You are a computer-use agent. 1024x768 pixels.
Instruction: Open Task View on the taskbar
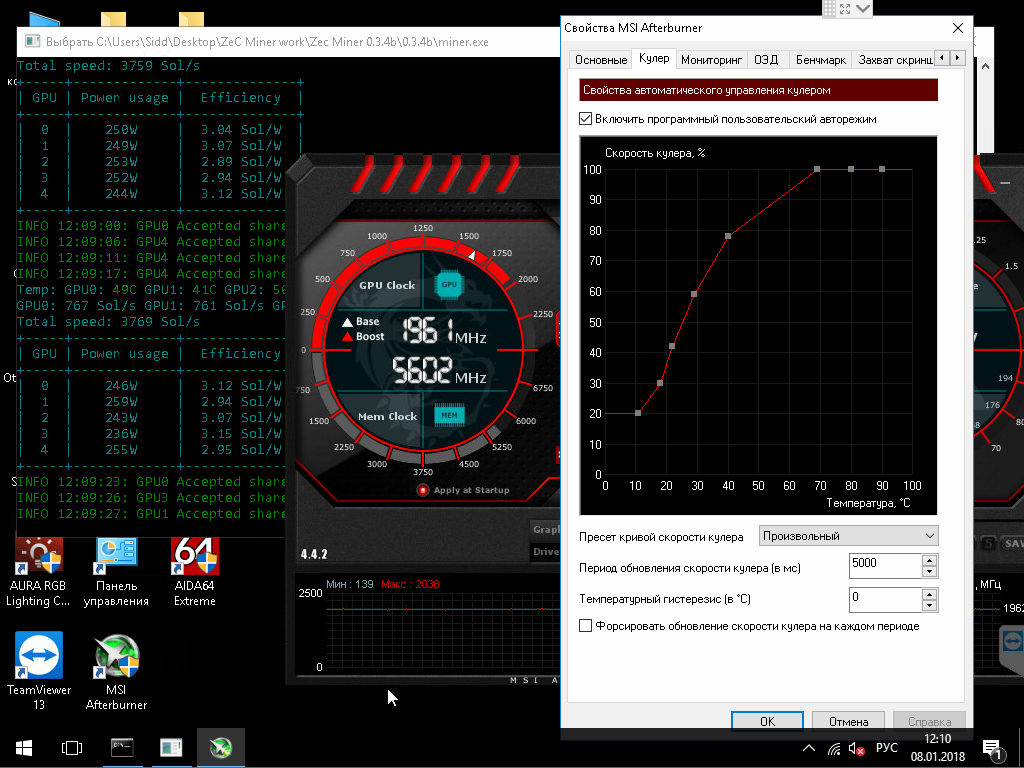click(72, 748)
